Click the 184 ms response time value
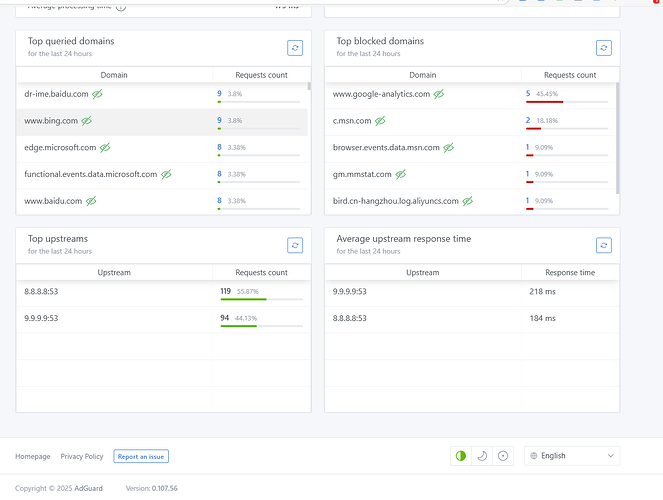The height and width of the screenshot is (500, 663). click(542, 318)
